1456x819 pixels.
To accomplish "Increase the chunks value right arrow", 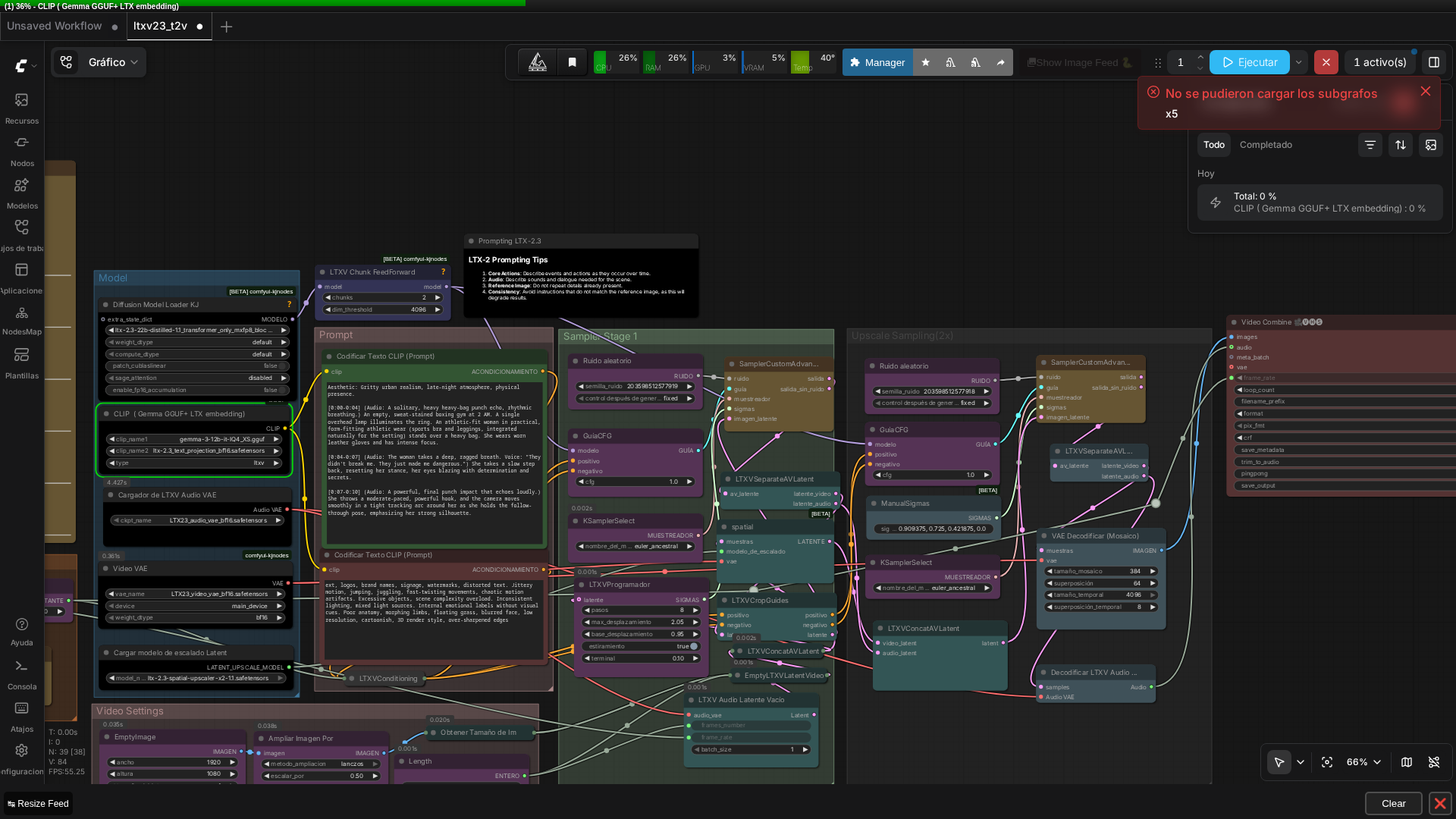I will pyautogui.click(x=438, y=297).
